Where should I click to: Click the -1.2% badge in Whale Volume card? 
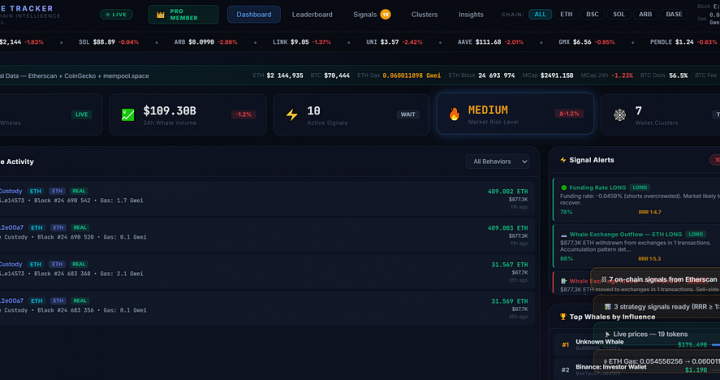click(x=243, y=114)
